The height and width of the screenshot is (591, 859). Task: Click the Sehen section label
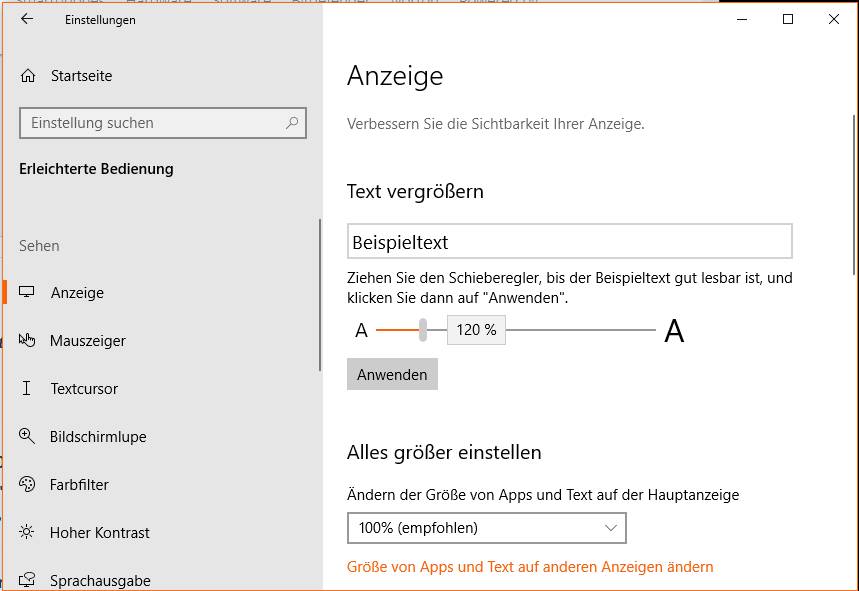point(39,246)
